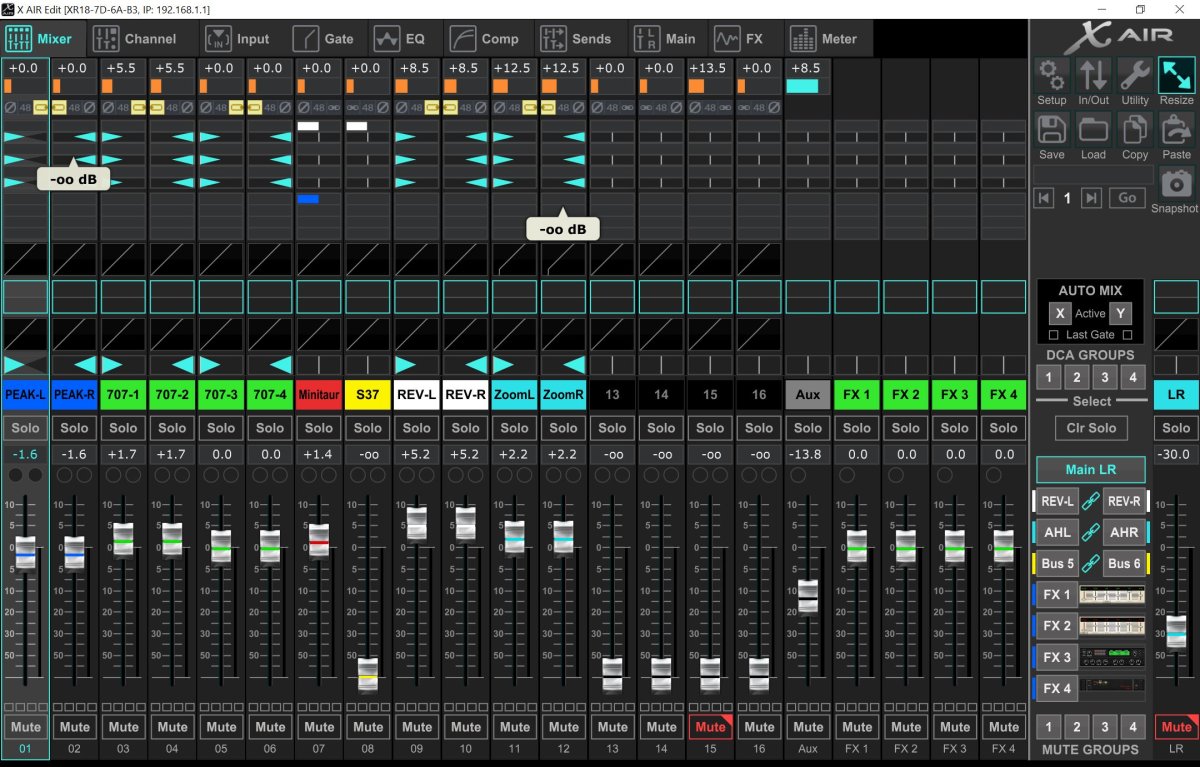Viewport: 1200px width, 767px height.
Task: Click the Snapshot camera icon
Action: [x=1176, y=183]
